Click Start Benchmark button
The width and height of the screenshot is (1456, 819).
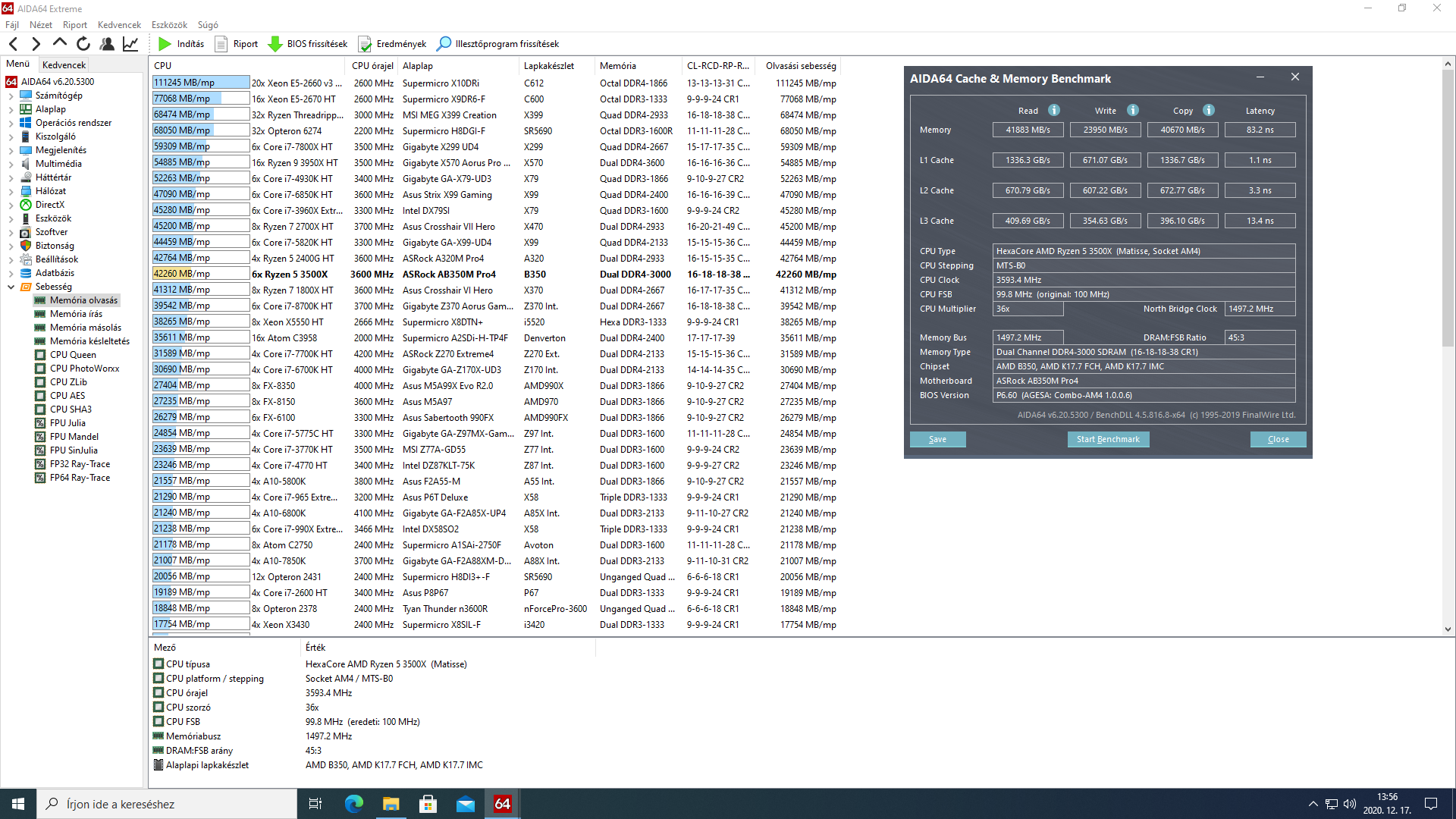point(1108,439)
